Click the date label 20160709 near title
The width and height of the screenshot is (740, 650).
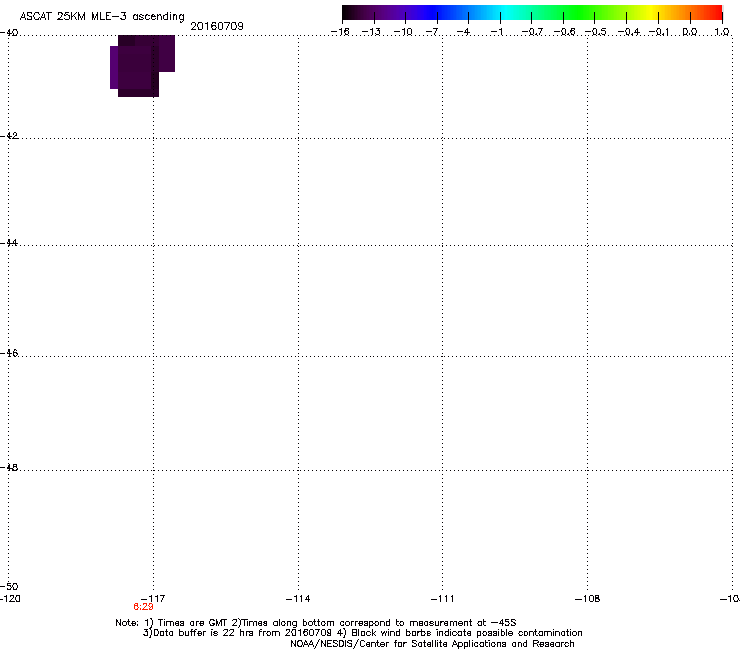[217, 26]
